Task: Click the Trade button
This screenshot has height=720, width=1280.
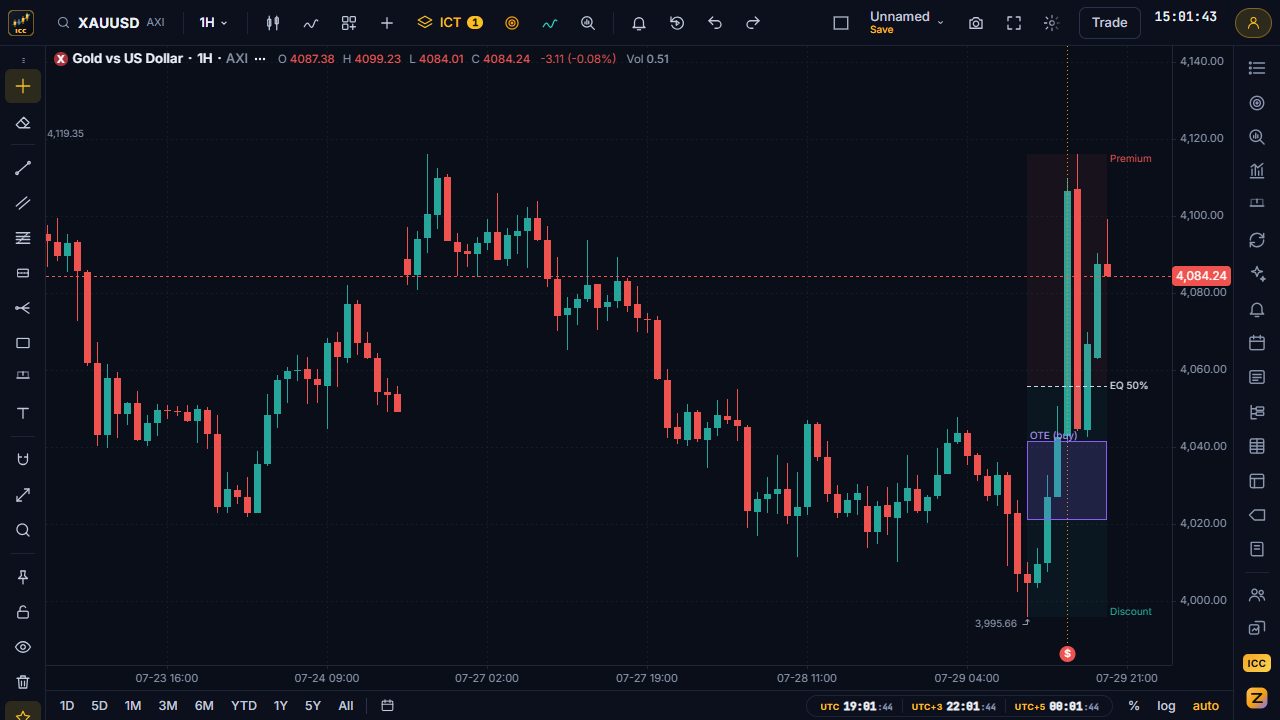Action: (1110, 23)
